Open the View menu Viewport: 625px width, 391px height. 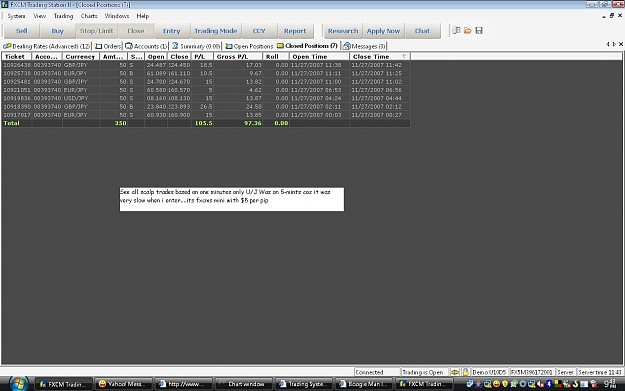point(39,16)
